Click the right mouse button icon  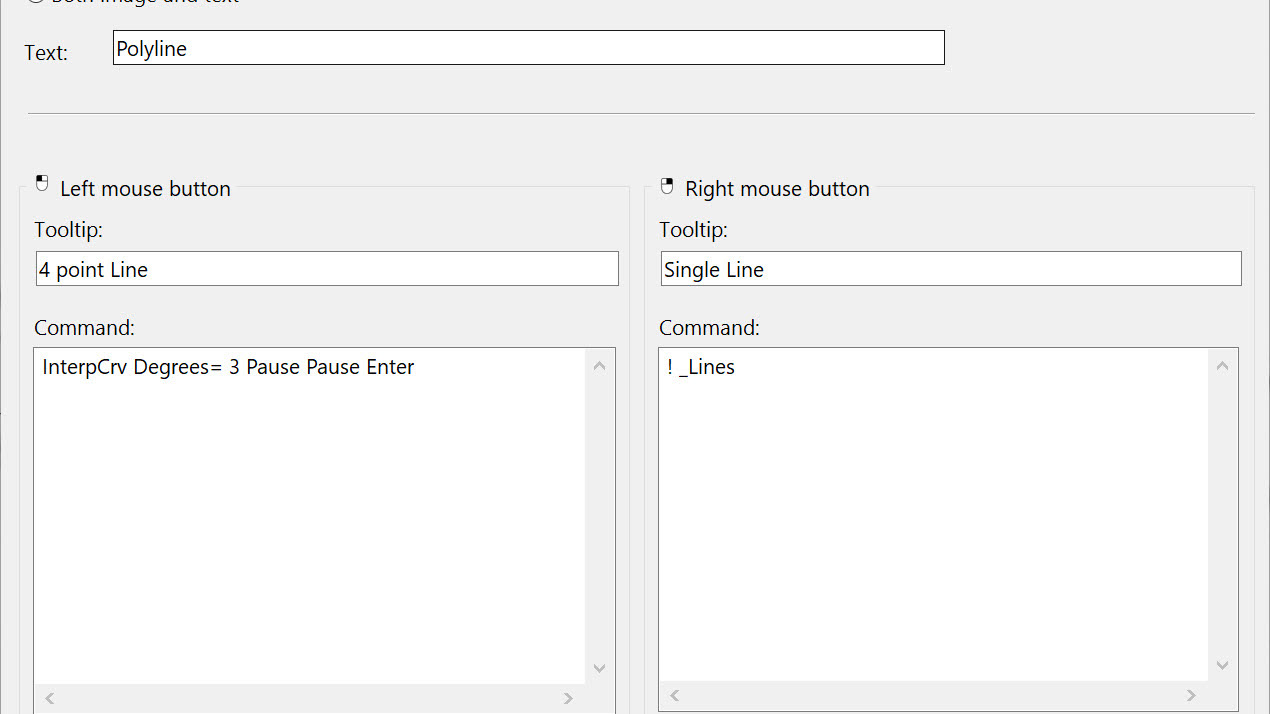pyautogui.click(x=667, y=186)
